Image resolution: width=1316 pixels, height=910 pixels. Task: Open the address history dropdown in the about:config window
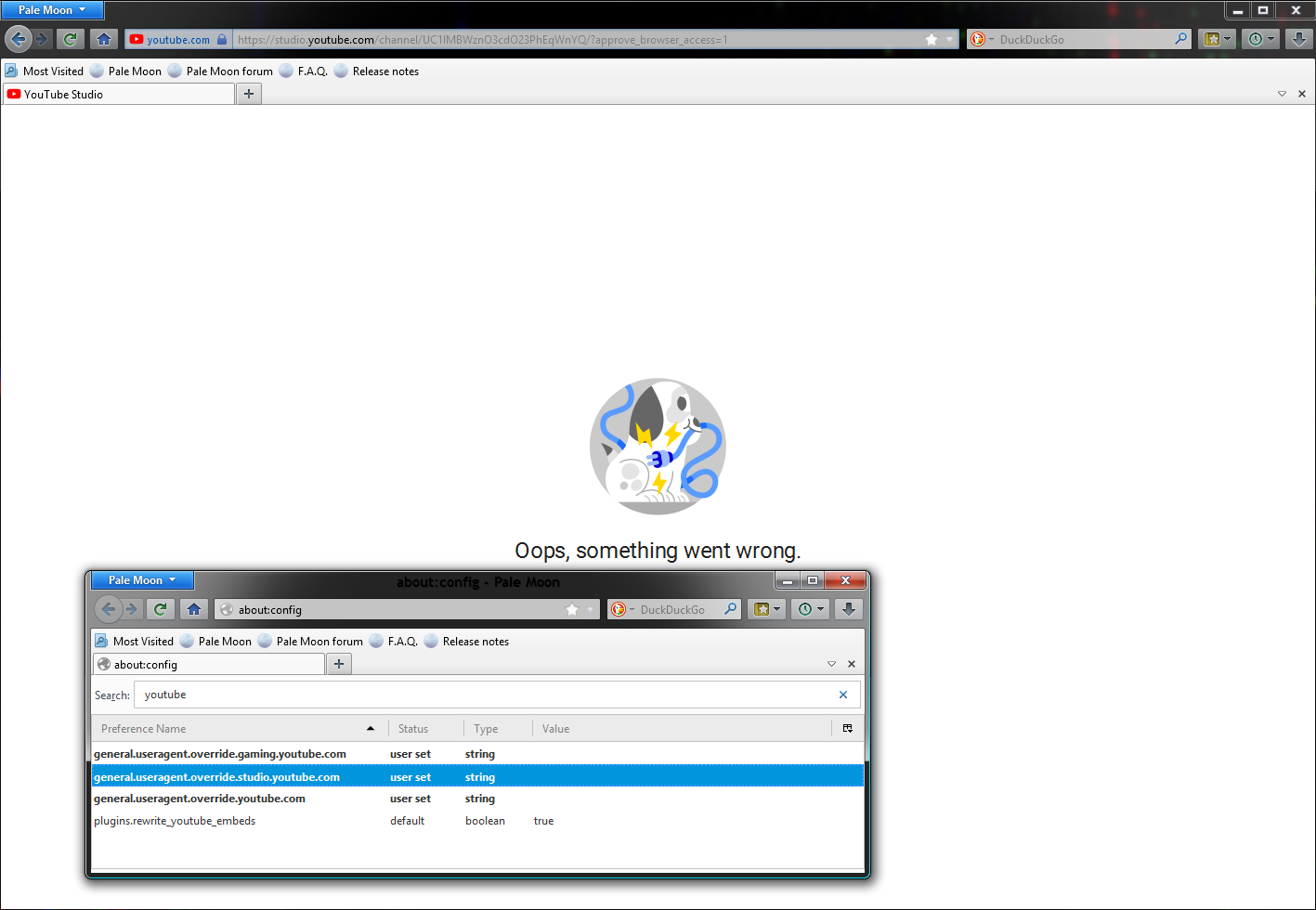pos(590,609)
